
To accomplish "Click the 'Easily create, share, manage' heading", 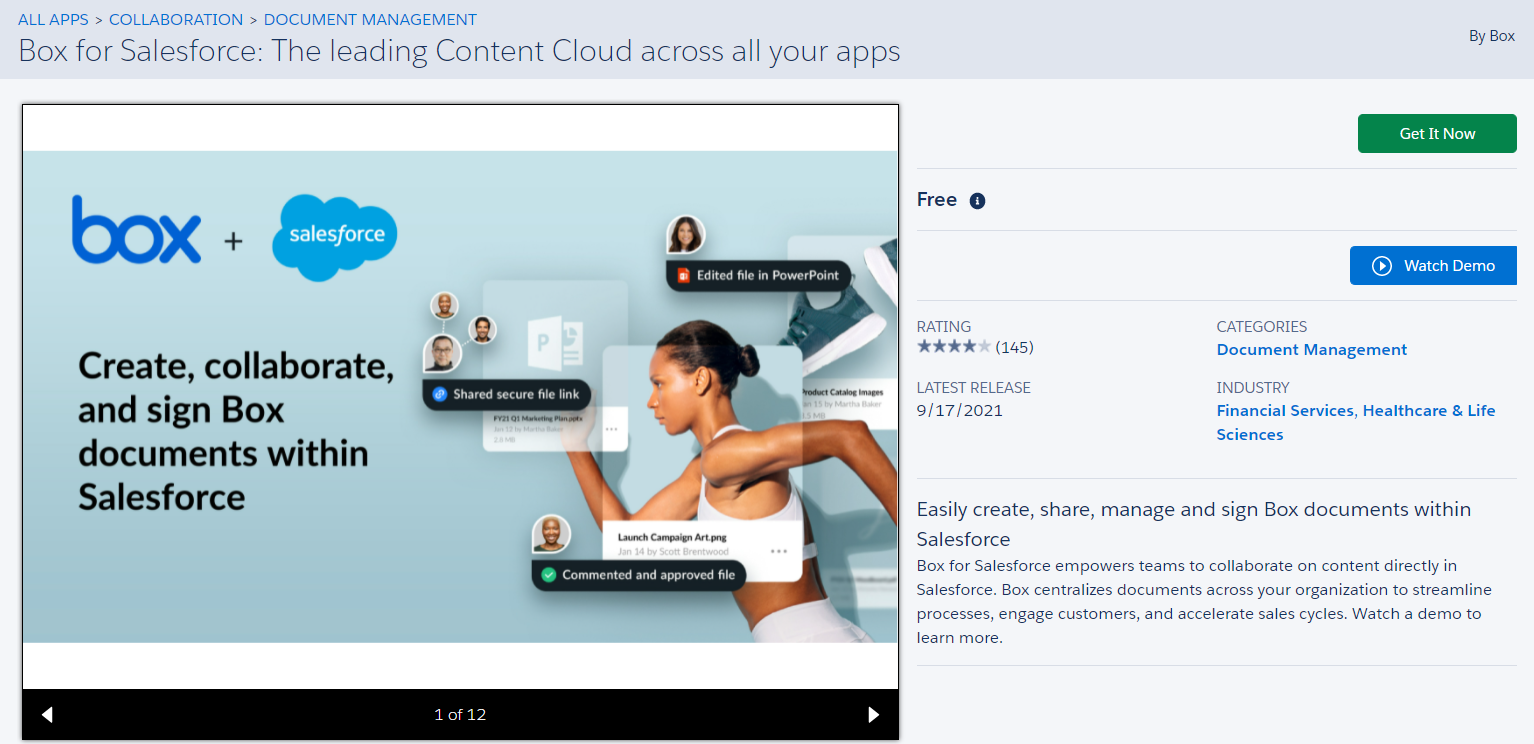I will [1194, 524].
